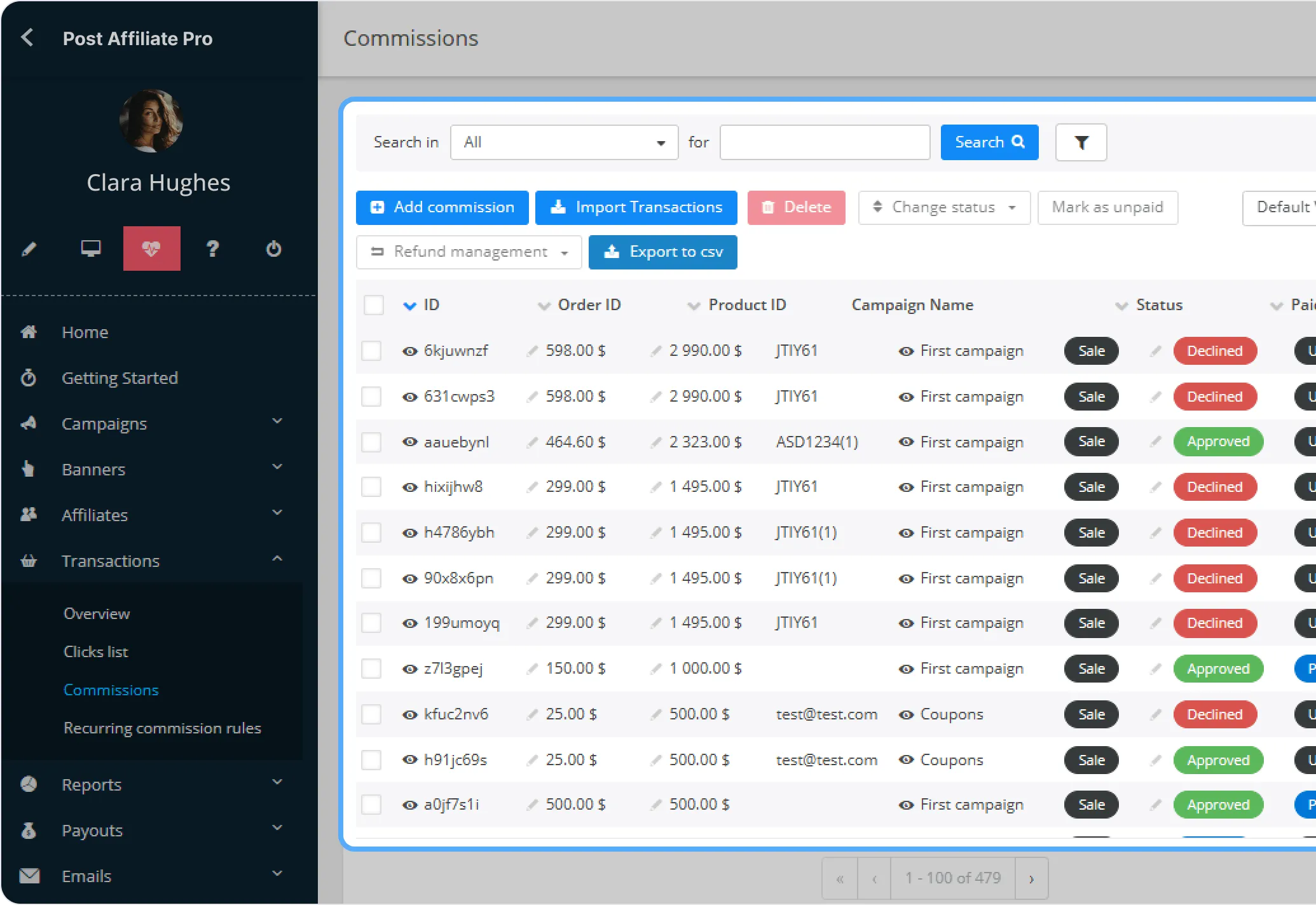Open the Transactions Overview submenu item
The image size is (1316, 905).
(97, 614)
